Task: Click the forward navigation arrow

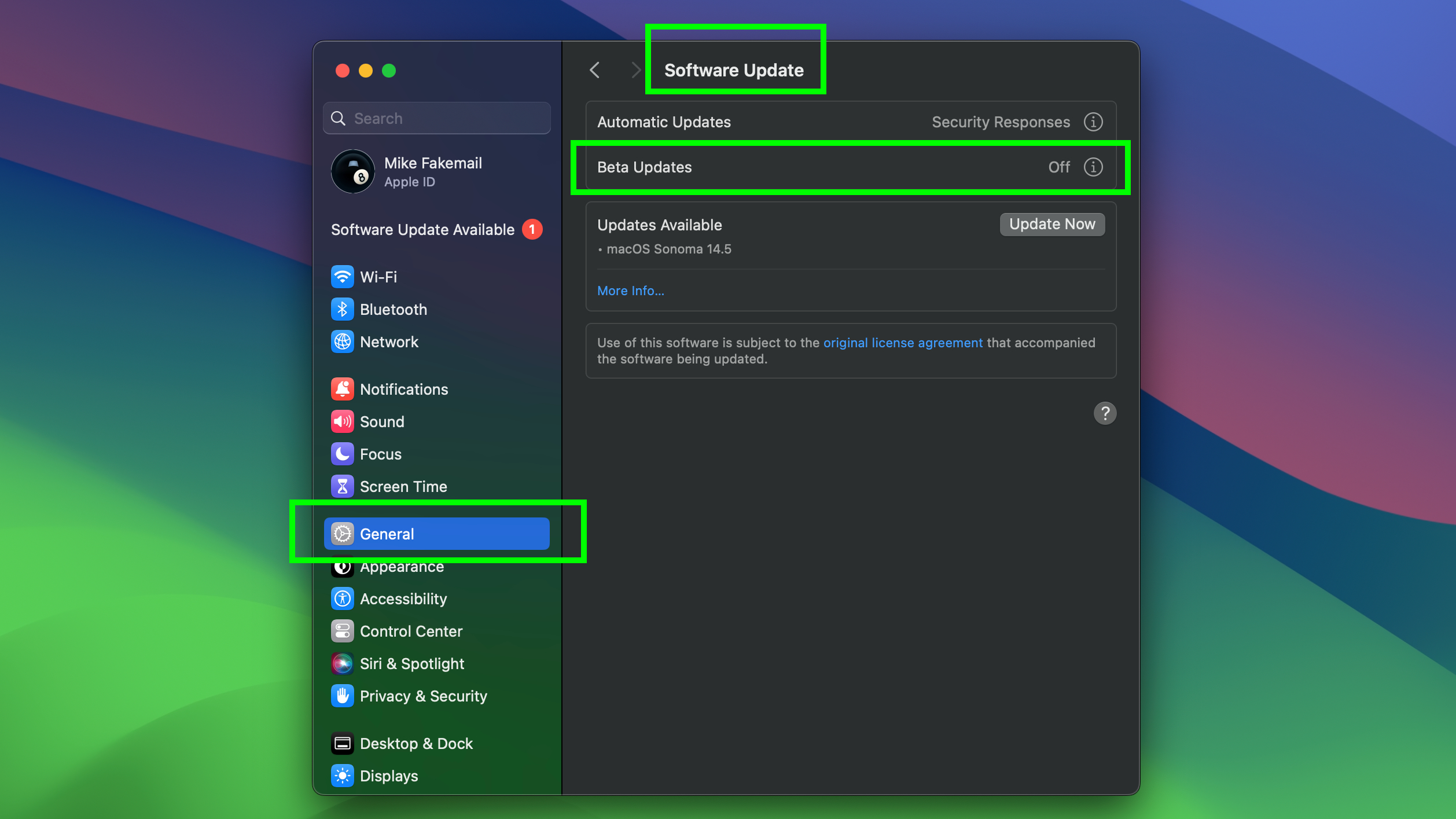Action: point(635,69)
